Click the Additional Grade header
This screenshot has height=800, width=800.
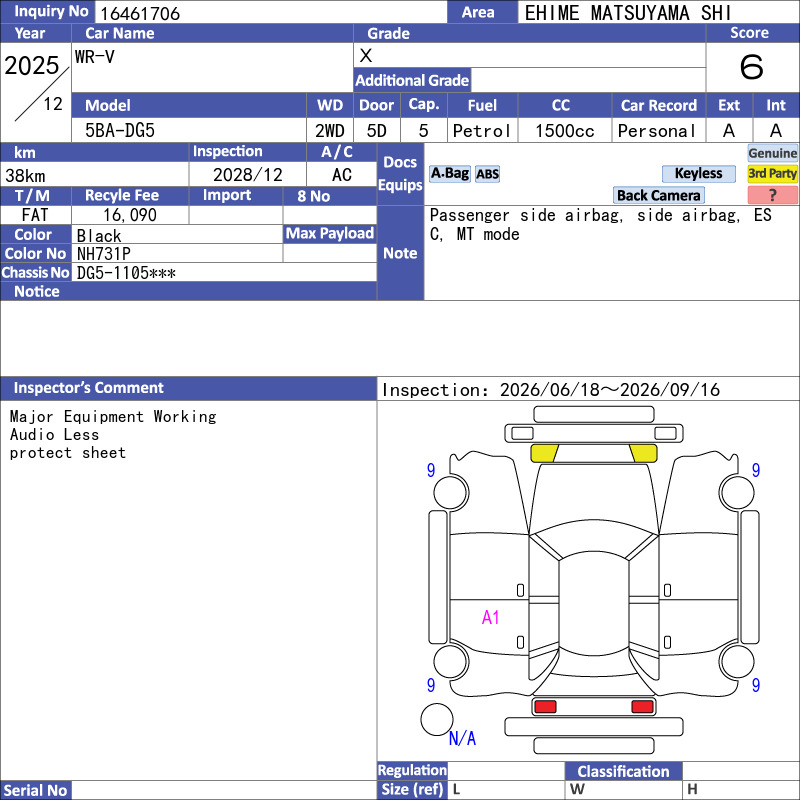(x=412, y=80)
